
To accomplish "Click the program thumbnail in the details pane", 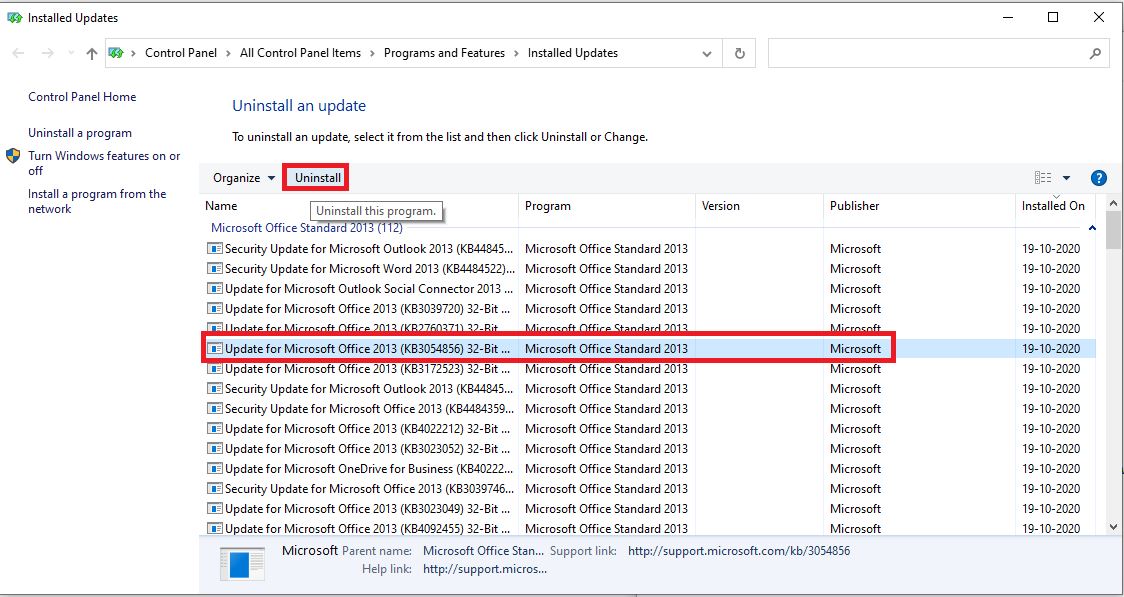I will (240, 563).
